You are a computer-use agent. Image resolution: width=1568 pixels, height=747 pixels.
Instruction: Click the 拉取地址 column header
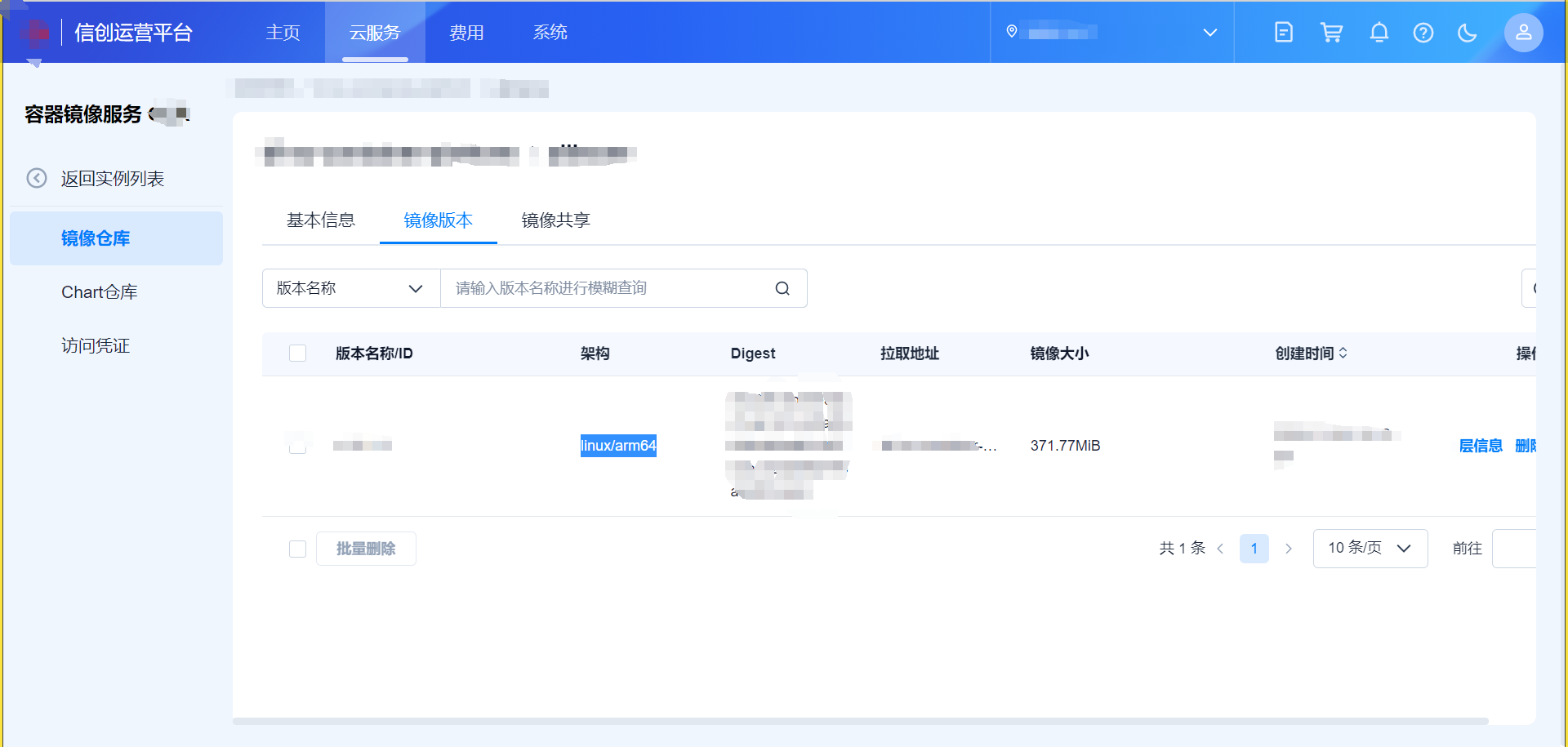coord(910,353)
